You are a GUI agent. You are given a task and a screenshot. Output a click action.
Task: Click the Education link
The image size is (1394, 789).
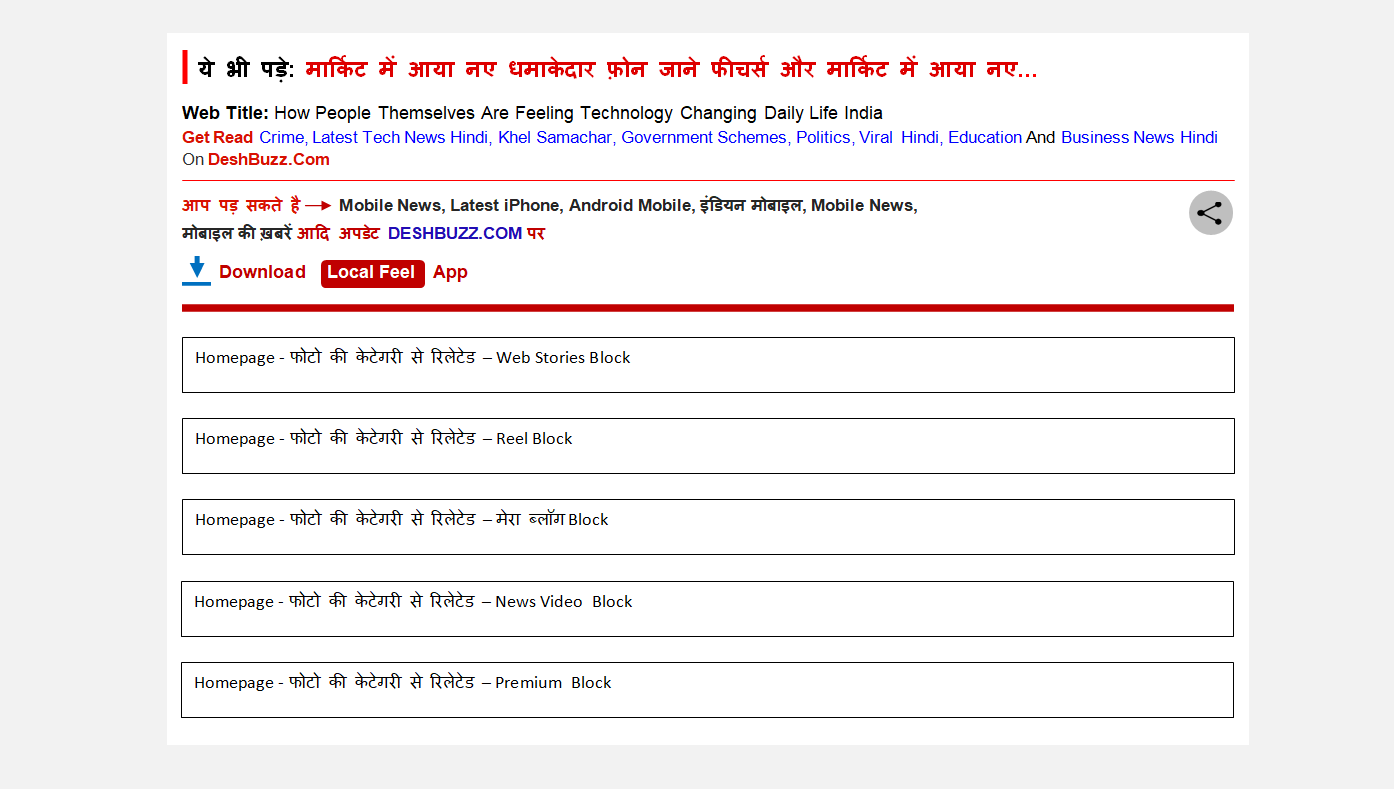[984, 138]
